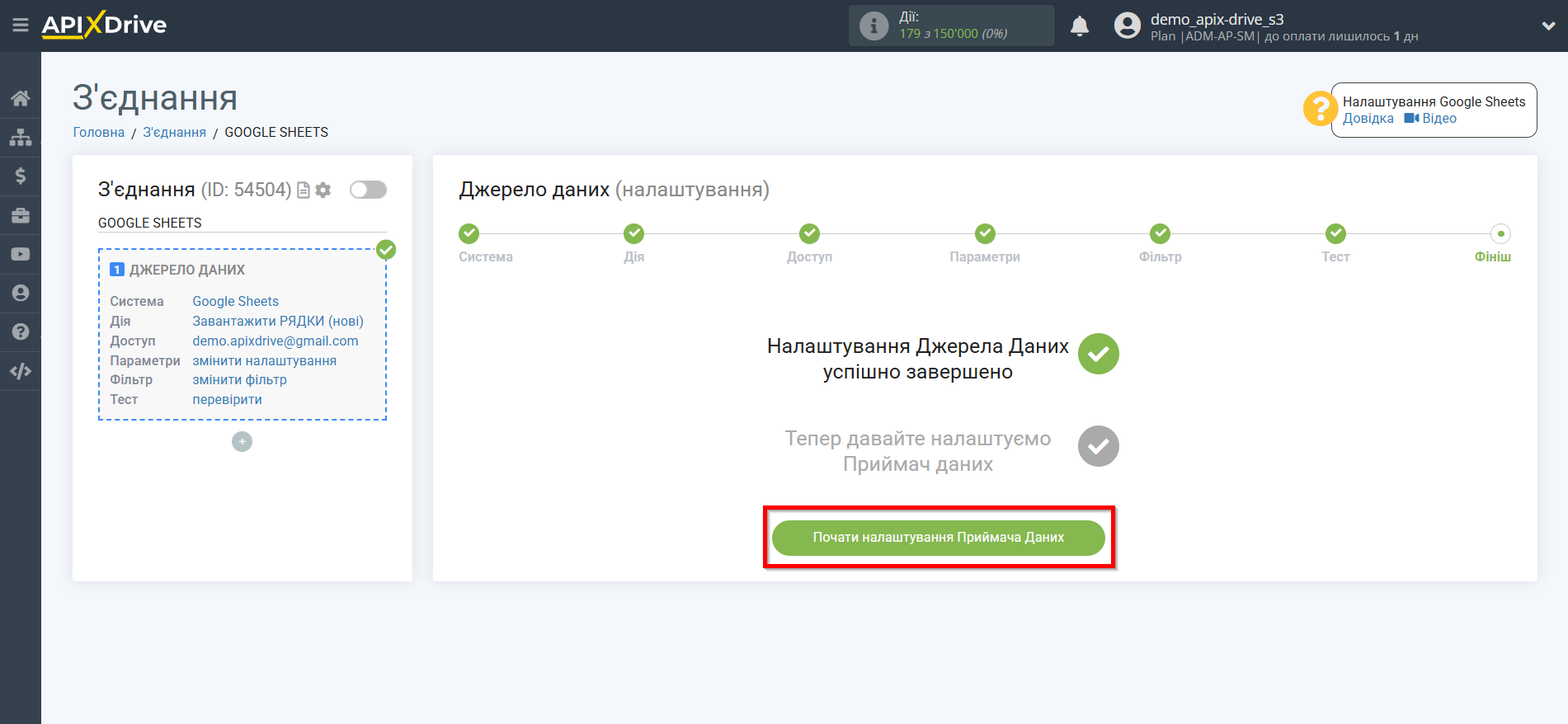
Task: Open the connections sitemap sidebar icon
Action: (21, 137)
